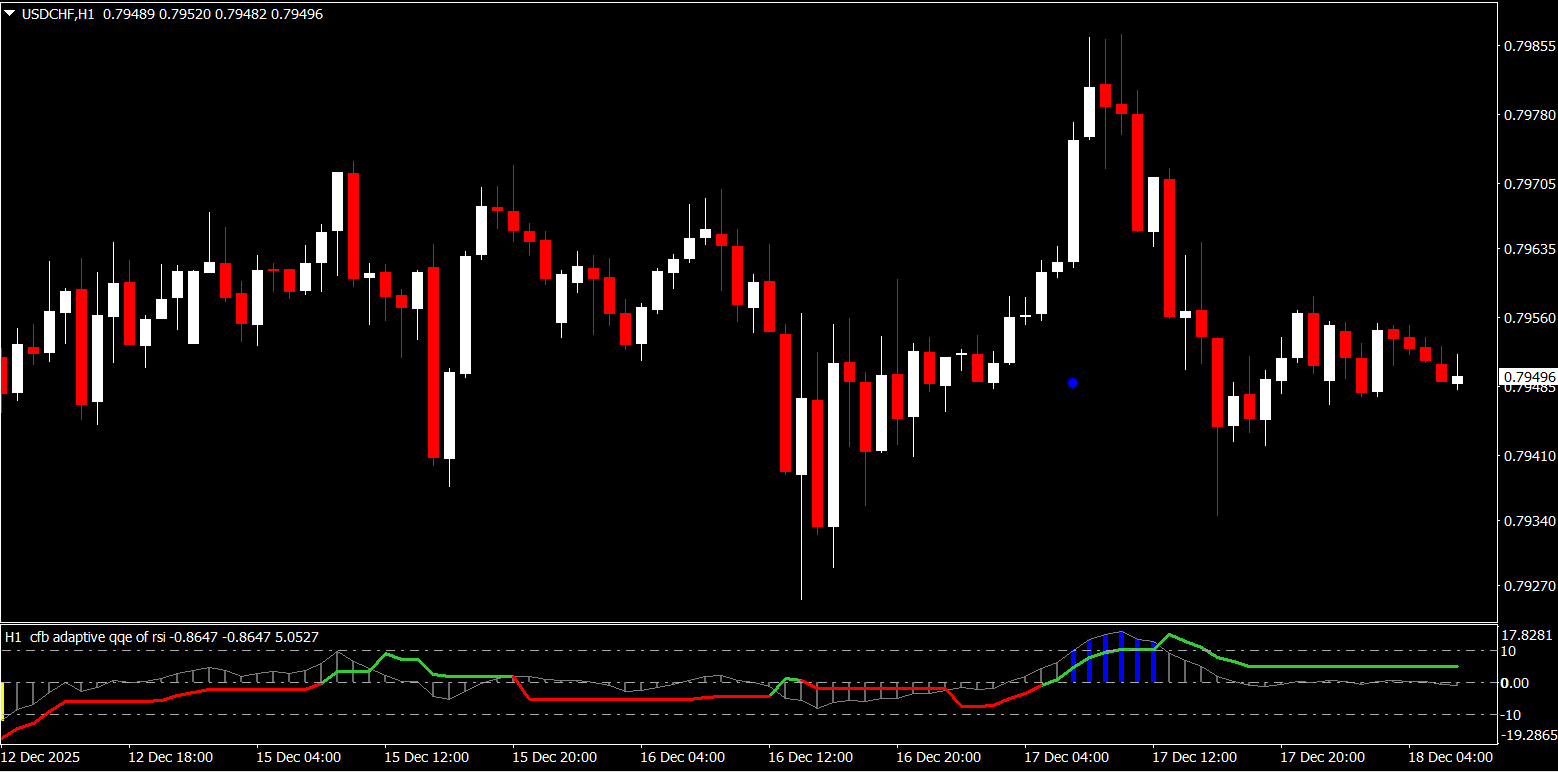The height and width of the screenshot is (772, 1558).
Task: Click the 16 Dec 12:00 time label
Action: 810,757
